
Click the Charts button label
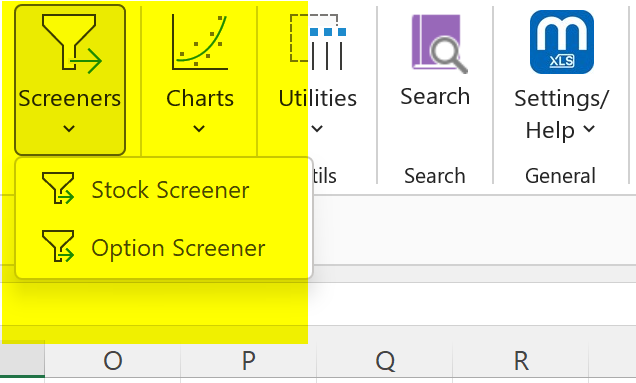pyautogui.click(x=200, y=99)
